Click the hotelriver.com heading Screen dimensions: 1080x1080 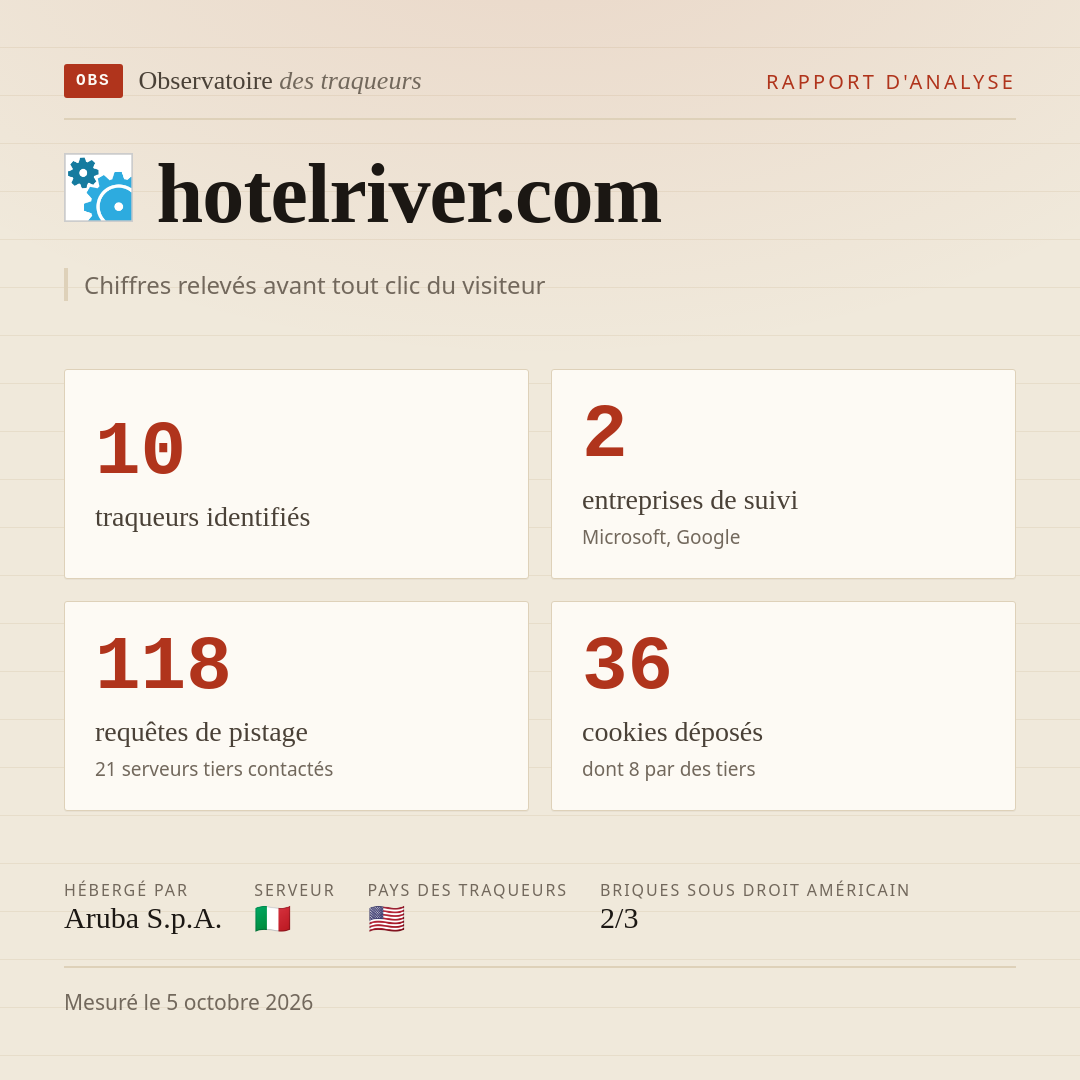(x=409, y=194)
